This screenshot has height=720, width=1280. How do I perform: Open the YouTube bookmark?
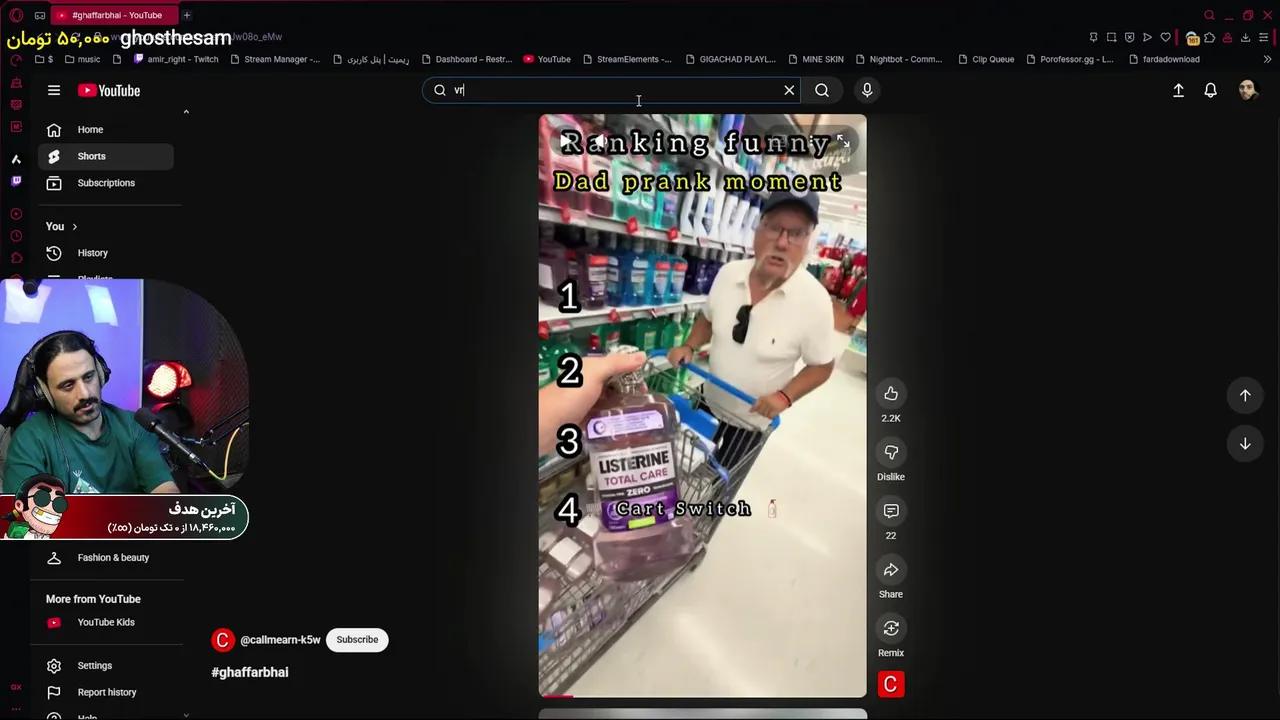coord(547,59)
